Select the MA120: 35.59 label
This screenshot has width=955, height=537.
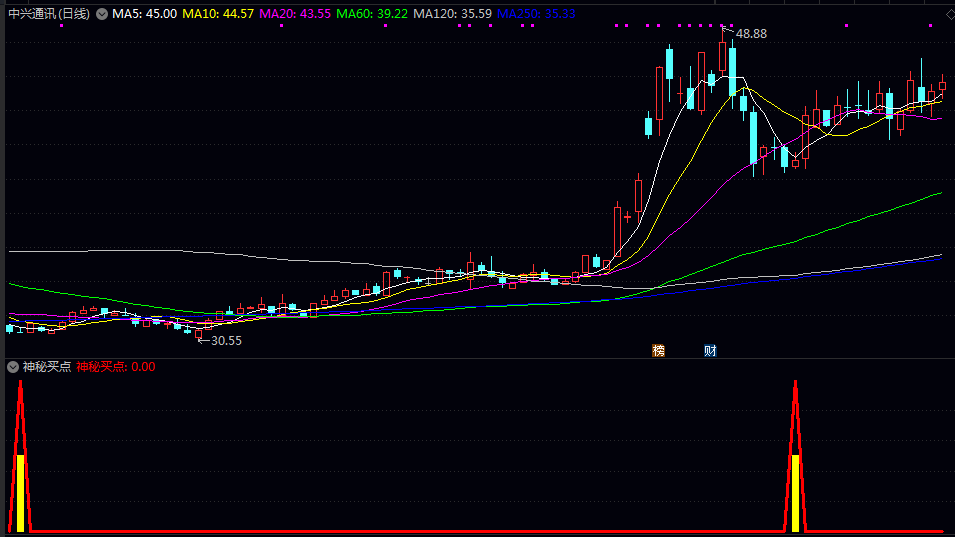click(x=453, y=14)
